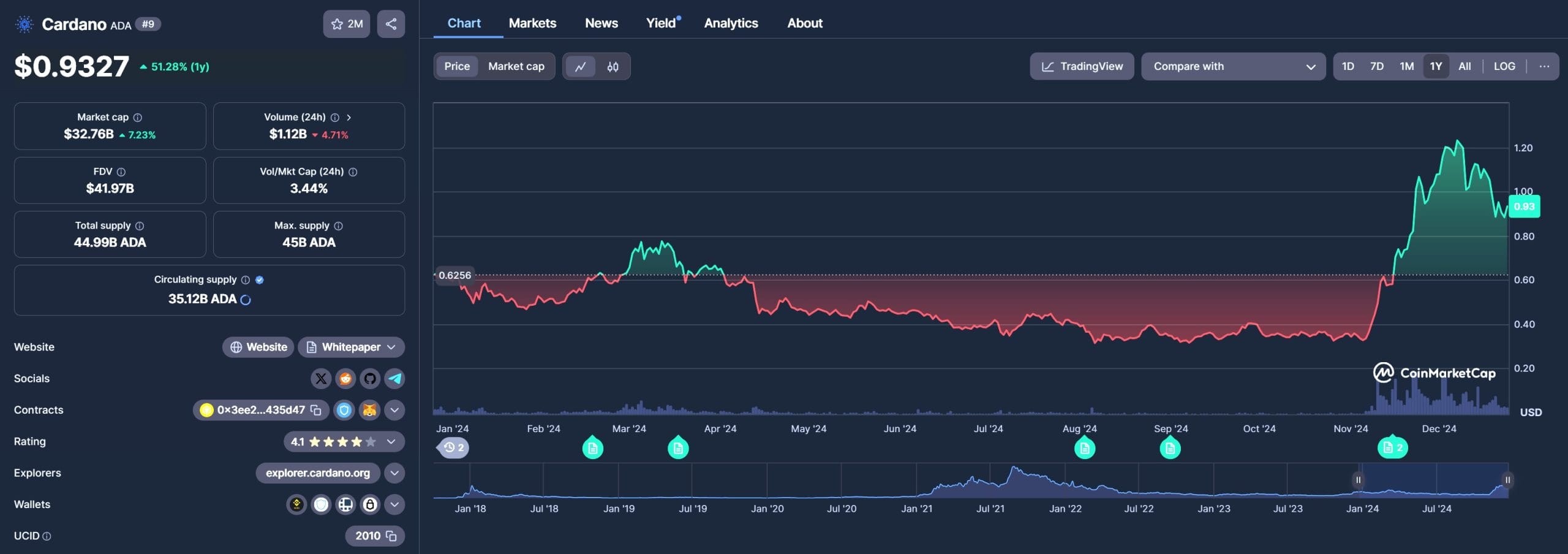This screenshot has width=1568, height=554.
Task: Set chart range to 1Y
Action: pos(1436,66)
